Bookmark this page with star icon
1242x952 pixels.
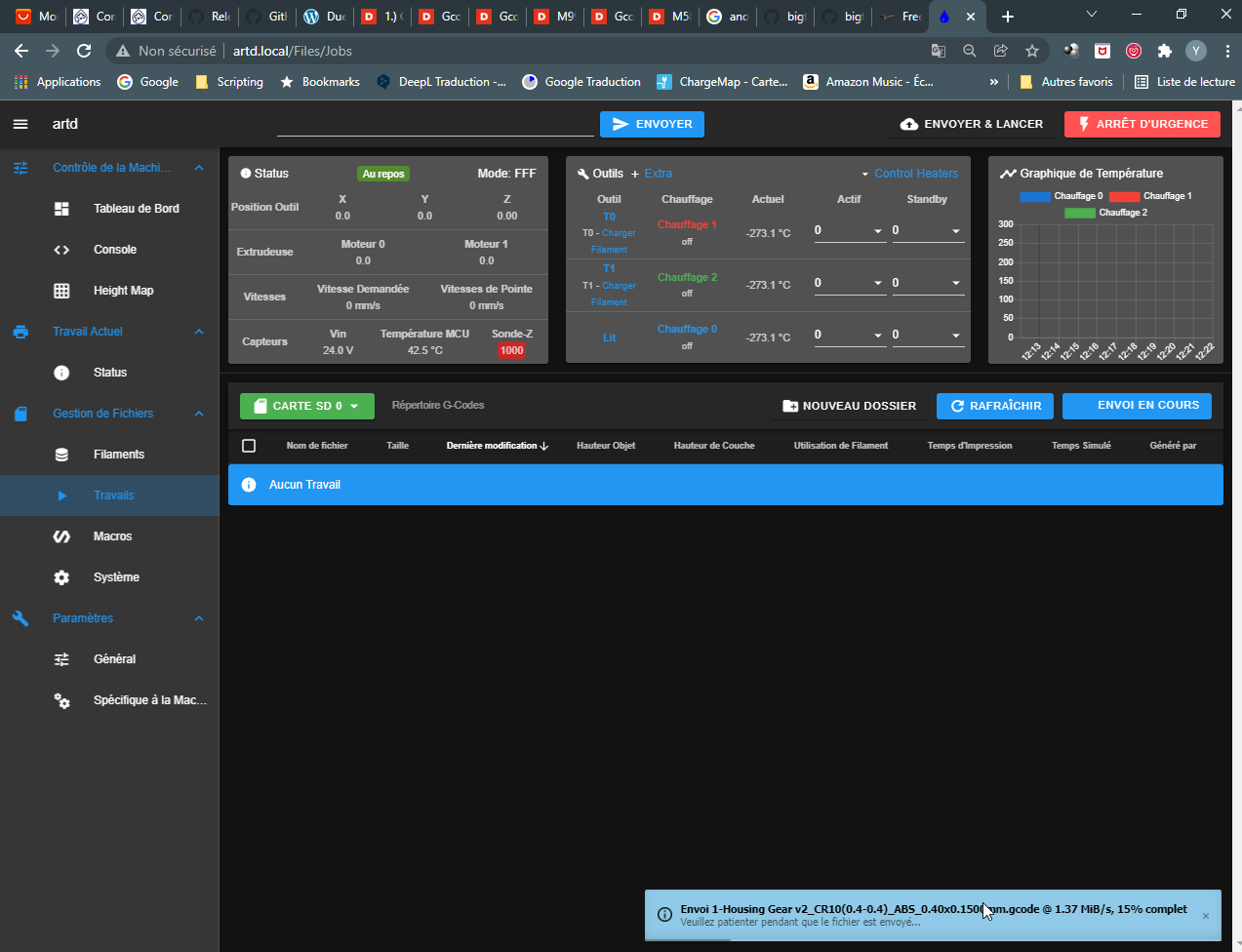(x=1032, y=51)
